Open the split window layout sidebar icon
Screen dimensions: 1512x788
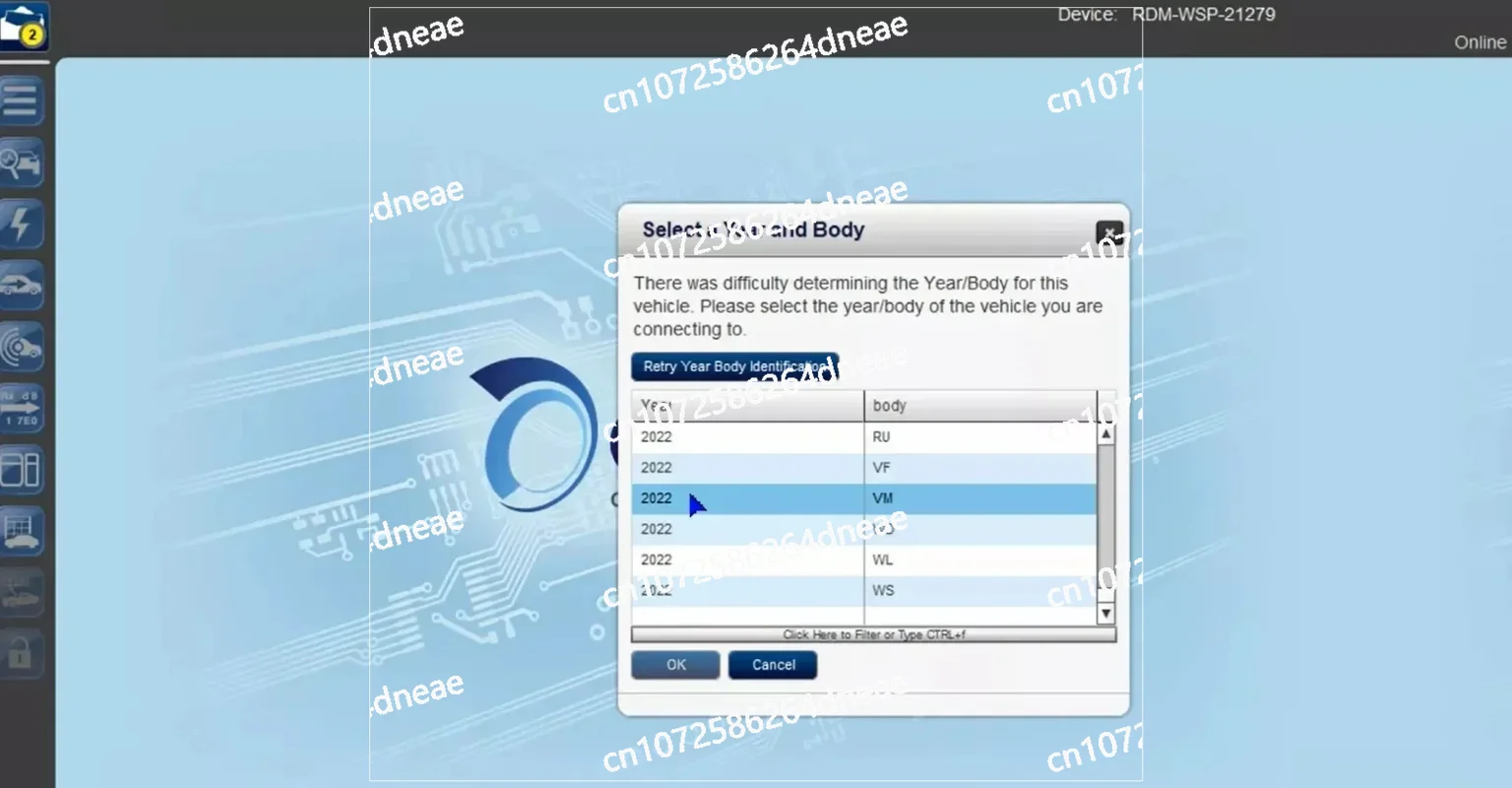coord(22,470)
